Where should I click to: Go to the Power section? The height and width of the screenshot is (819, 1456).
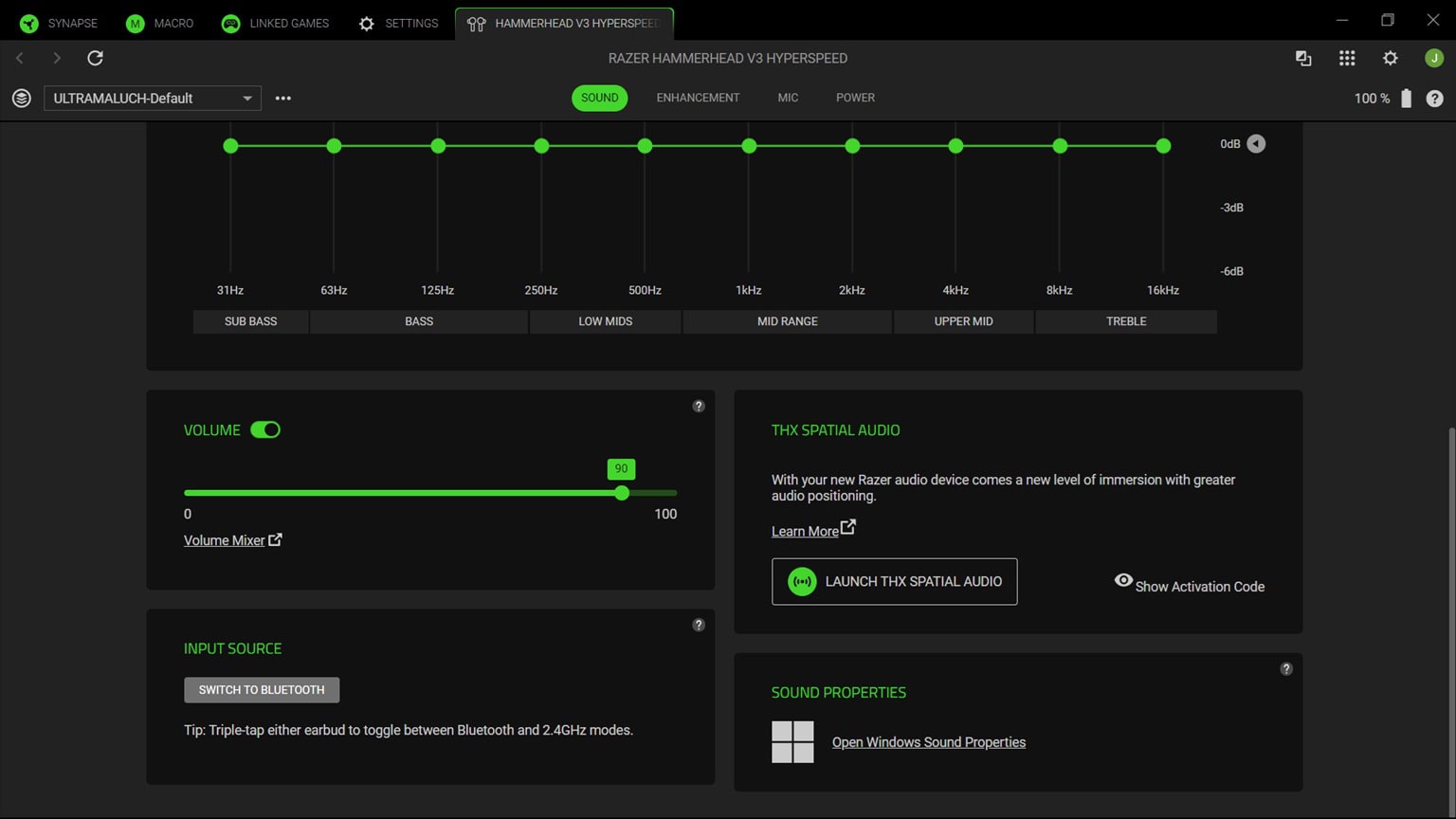pyautogui.click(x=855, y=98)
